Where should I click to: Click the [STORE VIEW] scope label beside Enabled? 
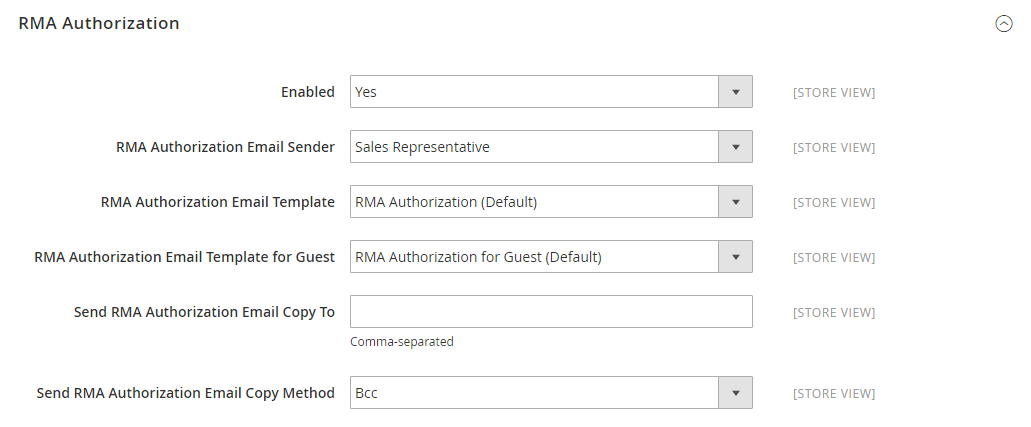tap(833, 93)
